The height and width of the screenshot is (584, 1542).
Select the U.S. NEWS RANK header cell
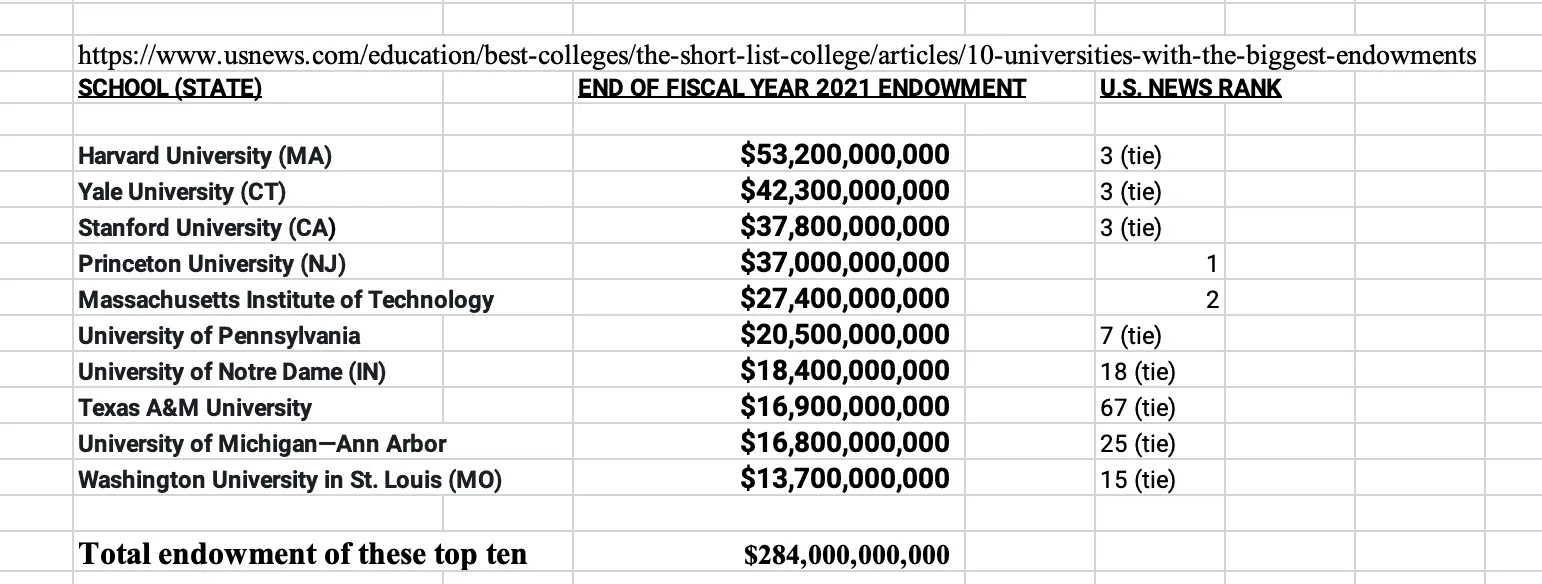(1189, 88)
